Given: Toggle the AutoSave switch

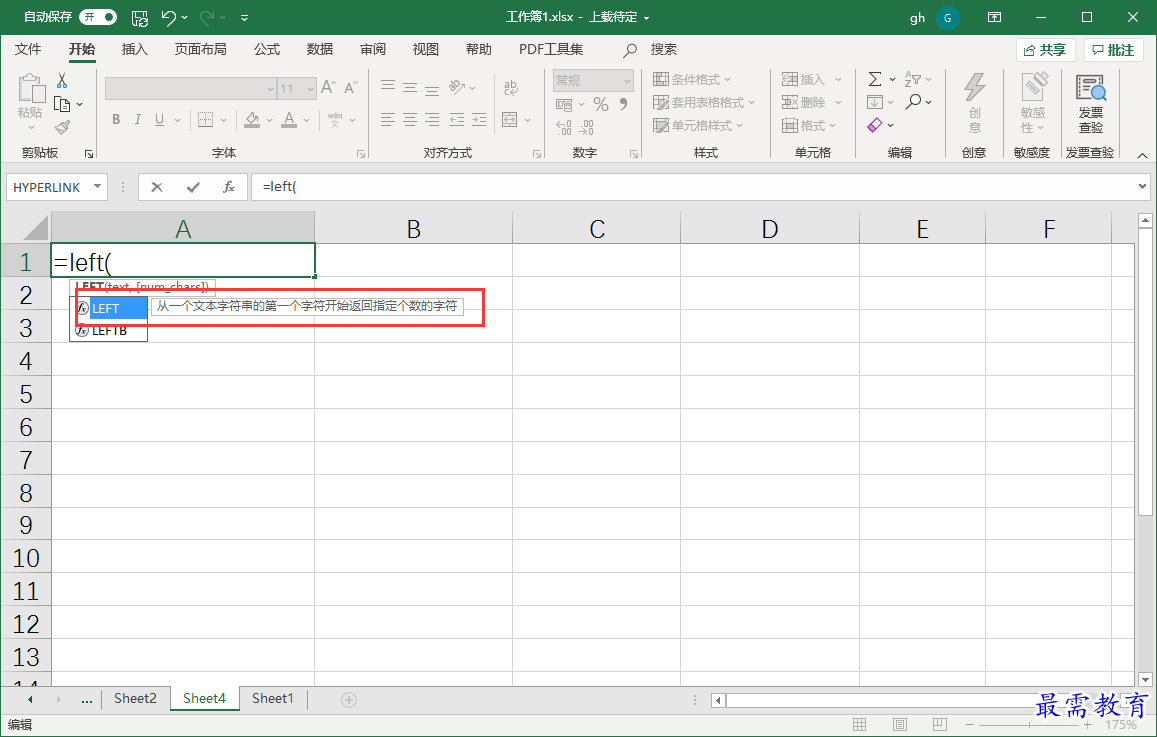Looking at the screenshot, I should click(x=97, y=16).
